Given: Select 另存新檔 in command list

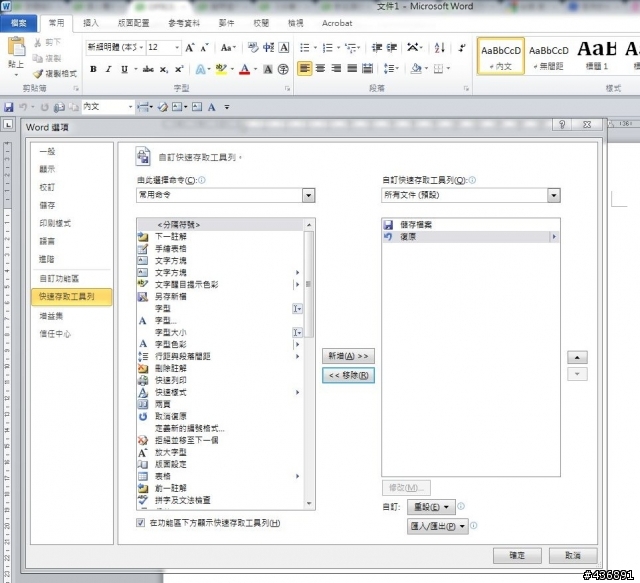Looking at the screenshot, I should tap(220, 296).
